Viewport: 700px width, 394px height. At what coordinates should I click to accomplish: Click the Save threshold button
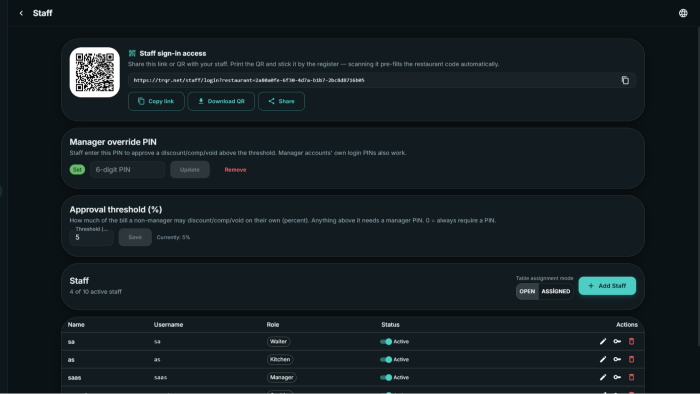(x=135, y=237)
